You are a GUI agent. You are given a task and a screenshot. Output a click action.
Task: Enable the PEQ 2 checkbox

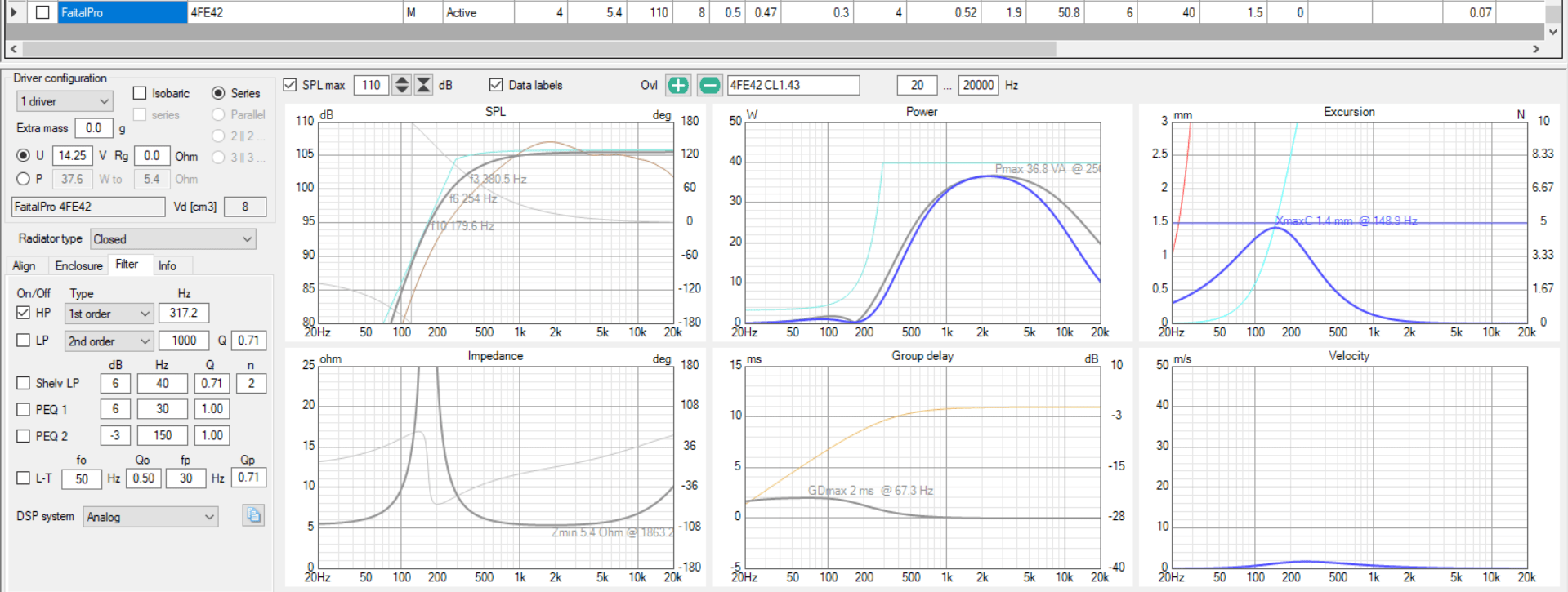pyautogui.click(x=23, y=436)
